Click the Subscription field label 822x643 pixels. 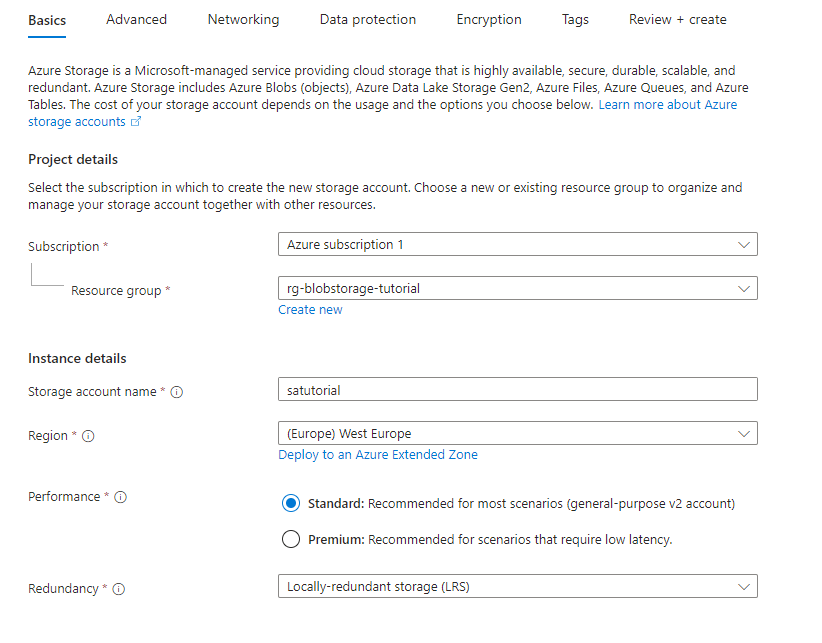63,247
